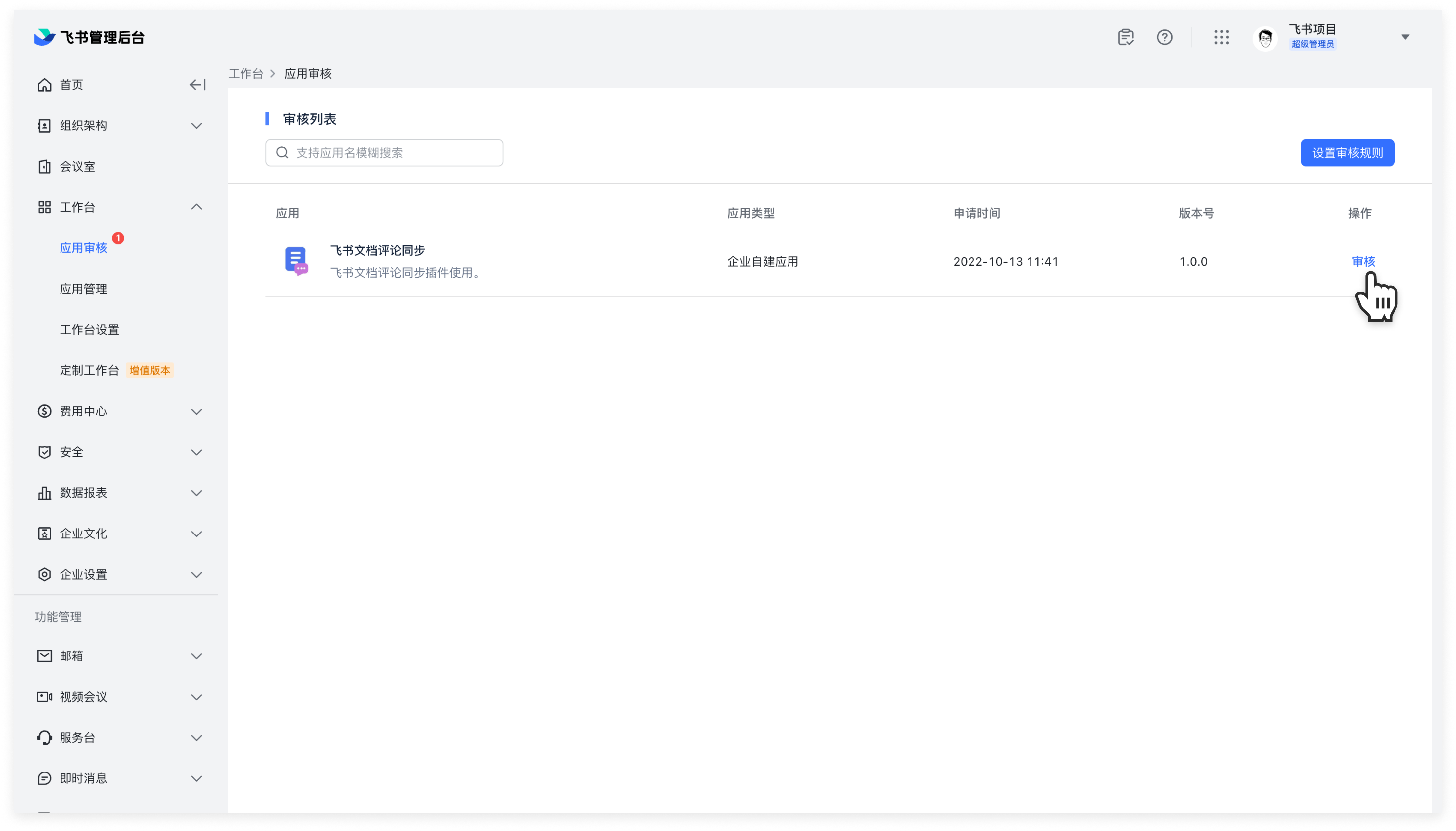Click the 应用类型 column header
Viewport: 1456px width, 831px height.
[x=750, y=214]
